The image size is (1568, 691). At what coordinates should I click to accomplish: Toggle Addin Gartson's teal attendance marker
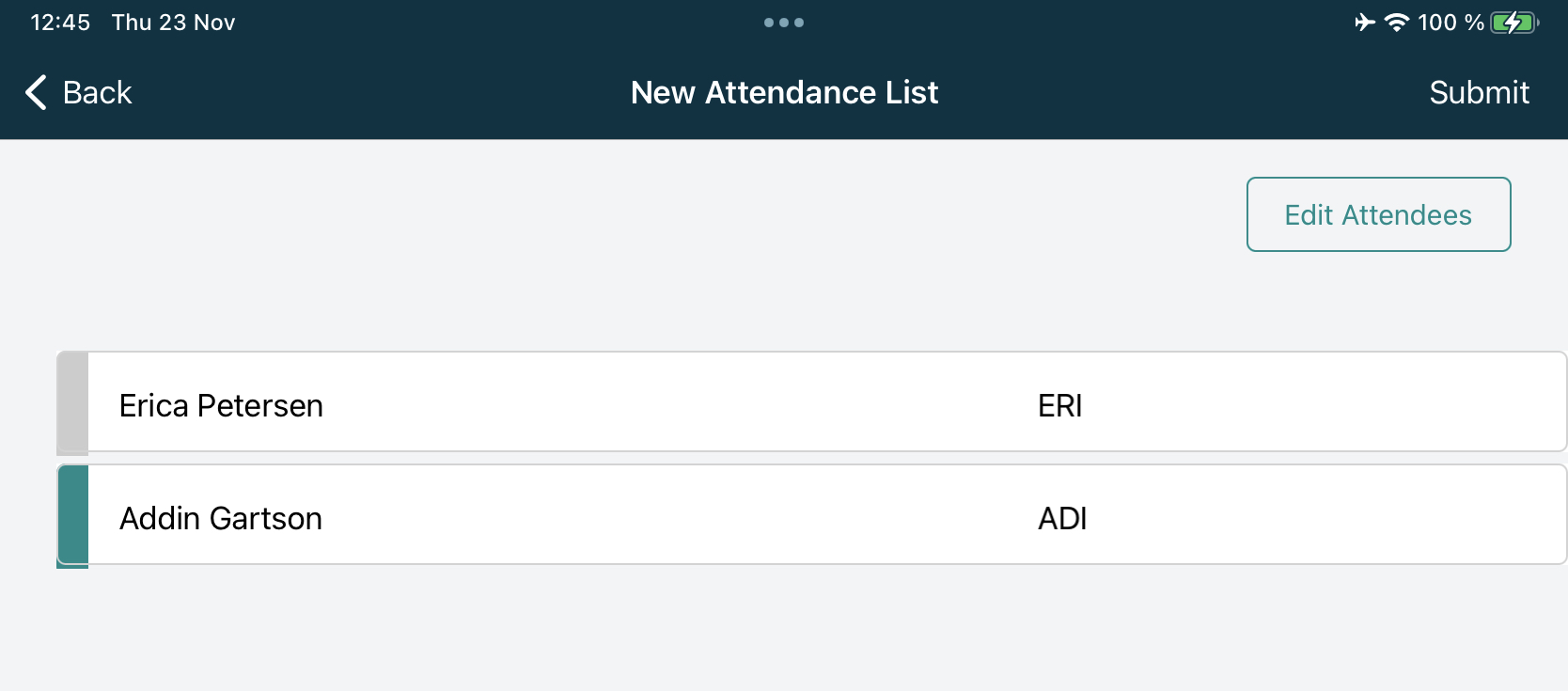point(73,515)
